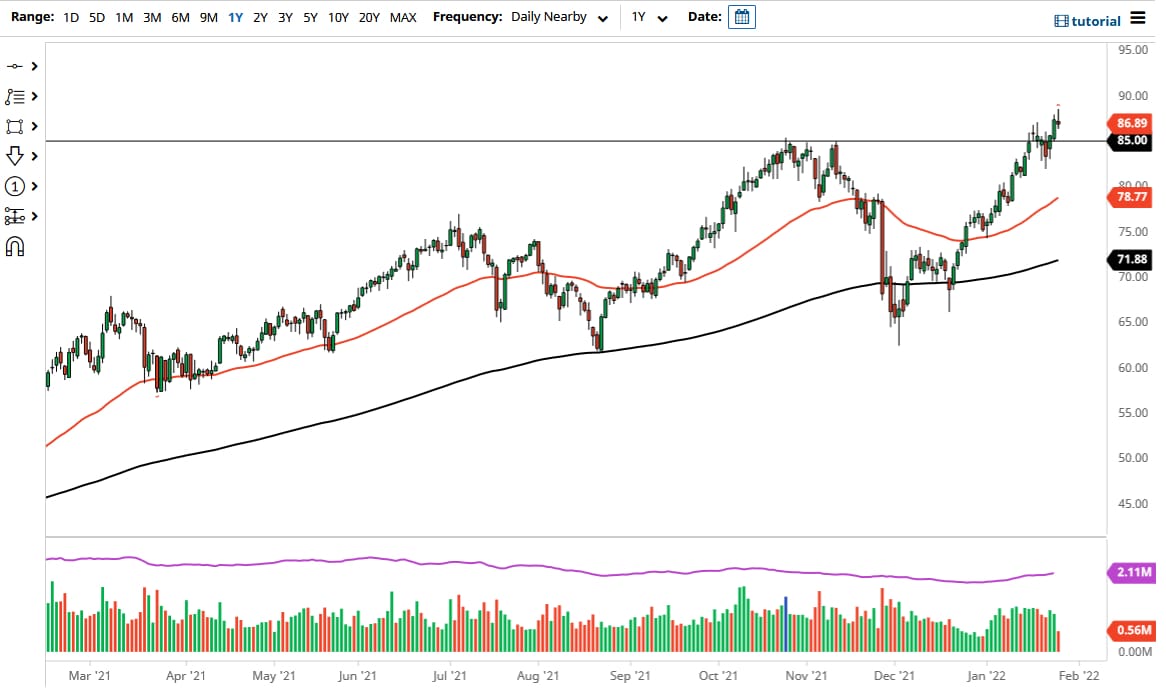Click the 85.00 horizontal line price label

[x=1130, y=141]
